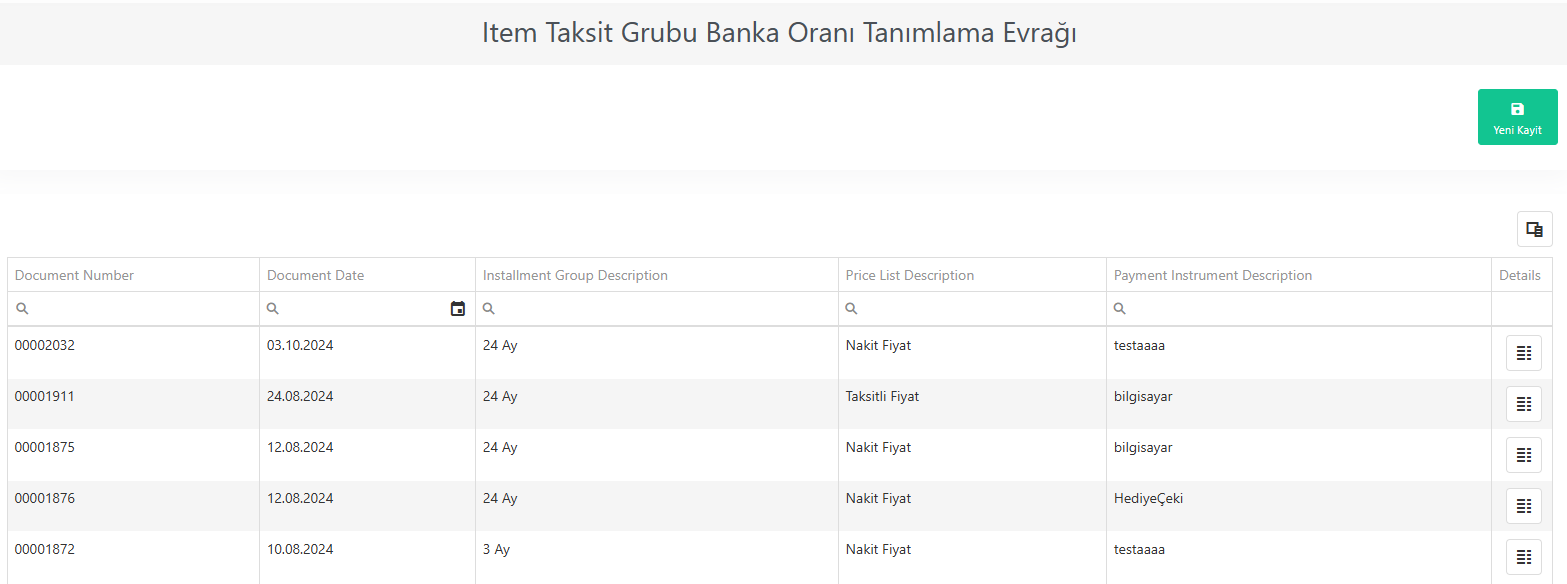Open details for document 00001875
The image size is (1567, 584).
(1523, 454)
